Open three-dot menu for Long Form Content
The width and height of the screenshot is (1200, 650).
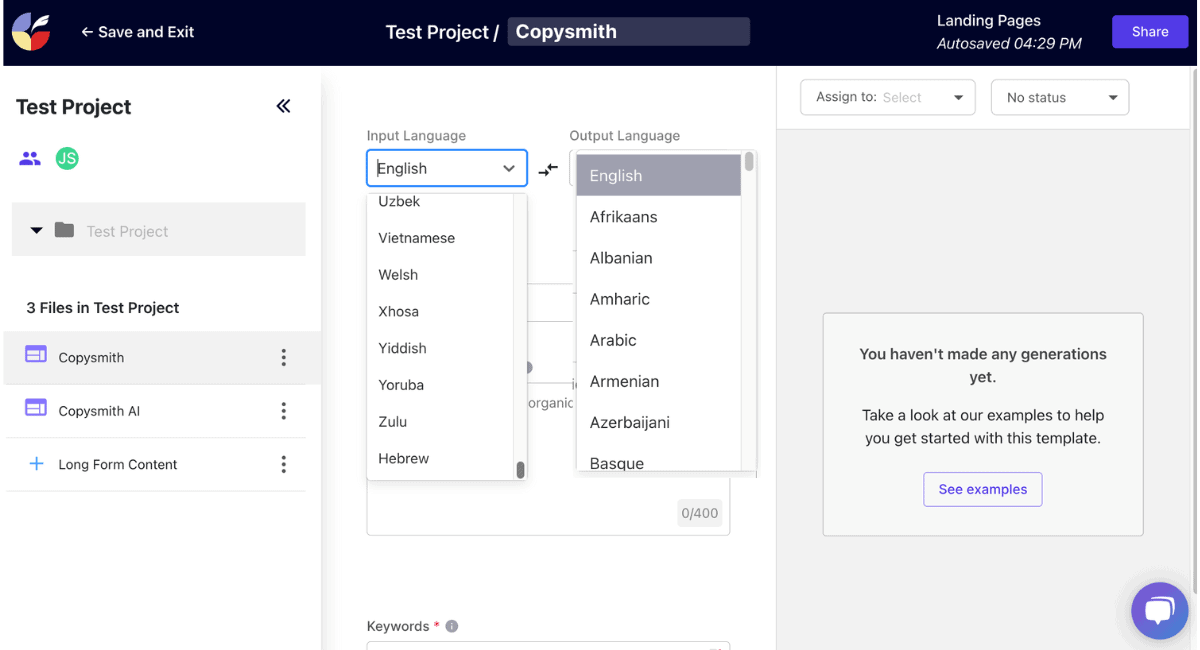click(x=284, y=464)
